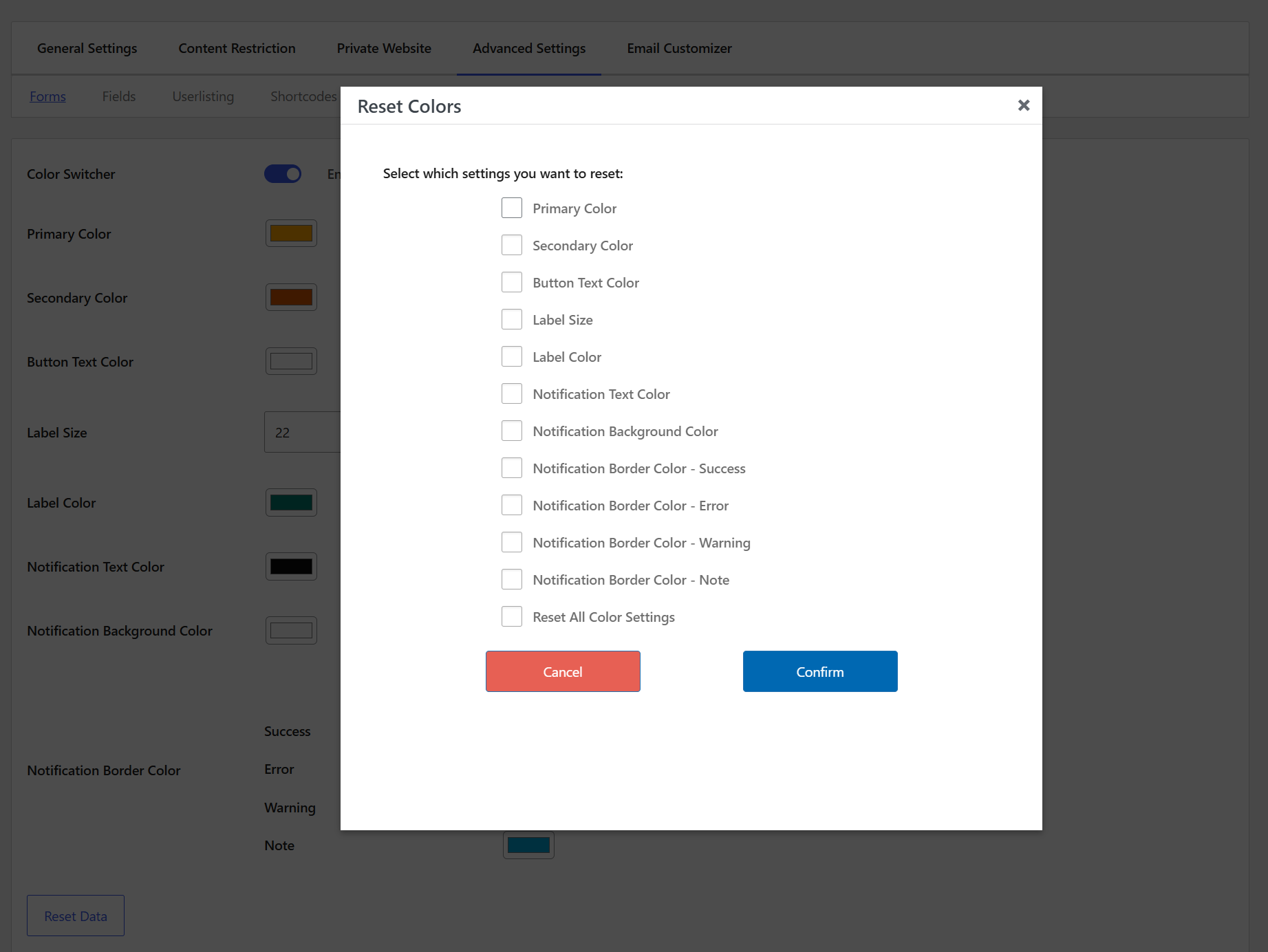
Task: Open the Primary Color swatch
Action: (291, 233)
